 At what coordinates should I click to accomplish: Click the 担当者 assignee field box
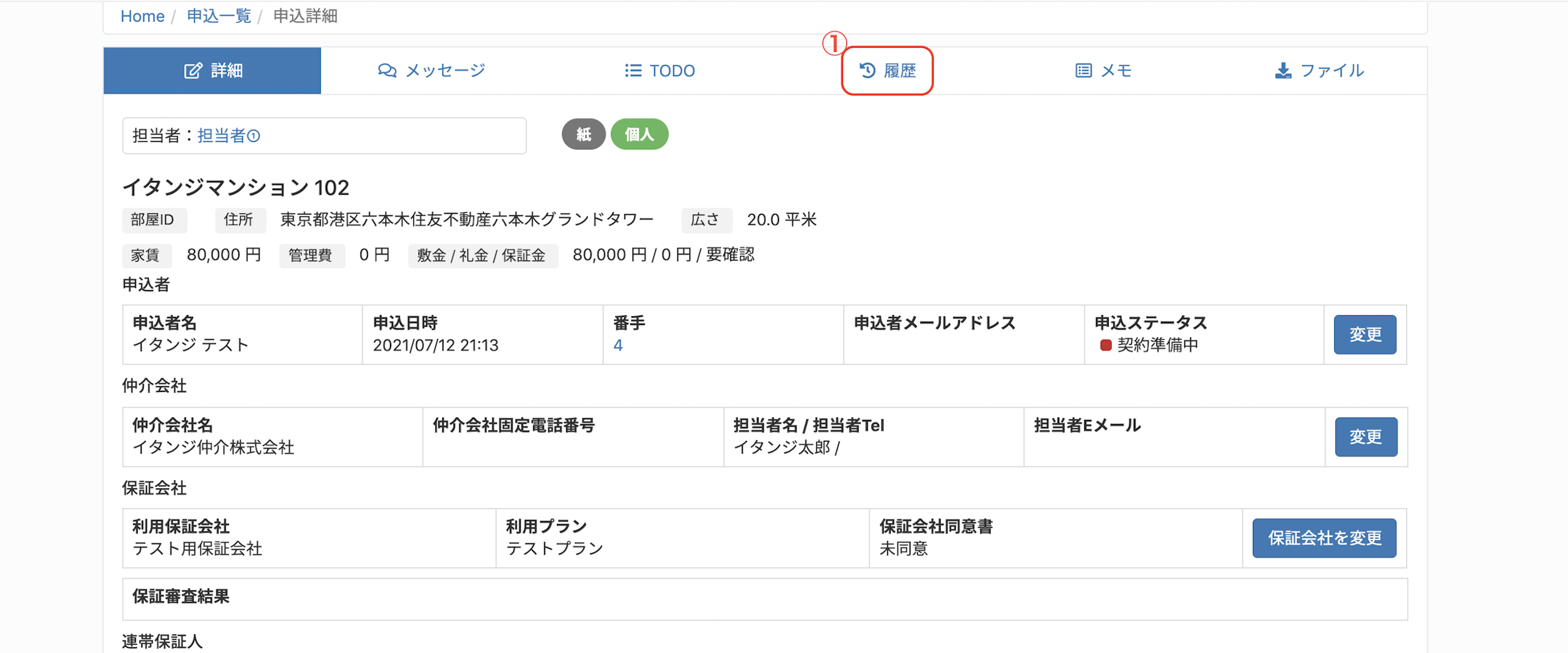[x=324, y=136]
